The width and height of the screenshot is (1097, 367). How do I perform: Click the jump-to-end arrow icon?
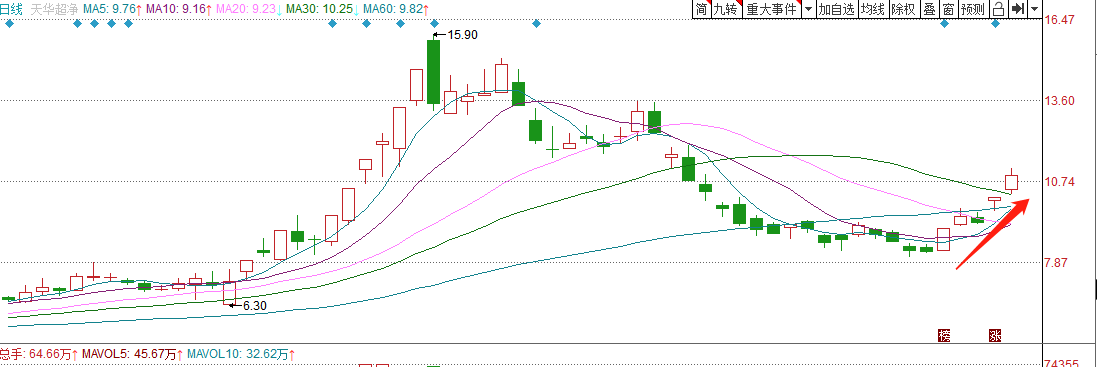click(x=1018, y=9)
